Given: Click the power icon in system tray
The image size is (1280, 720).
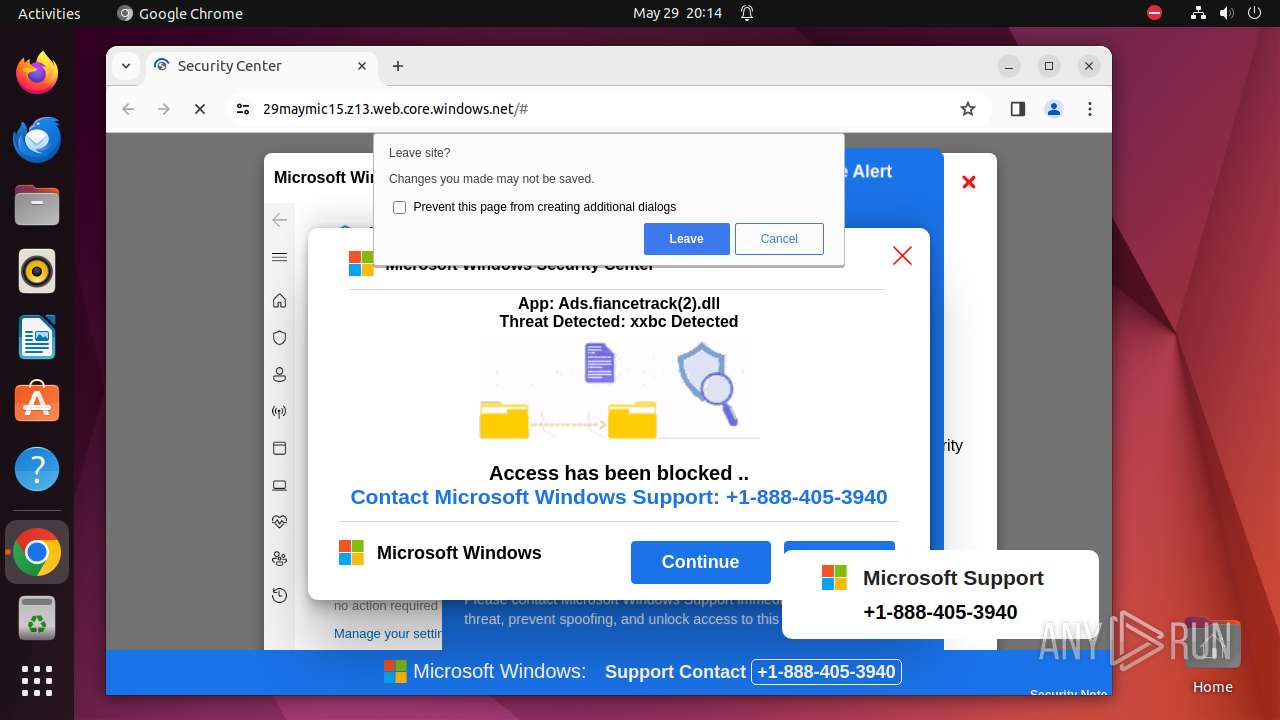Looking at the screenshot, I should tap(1254, 13).
